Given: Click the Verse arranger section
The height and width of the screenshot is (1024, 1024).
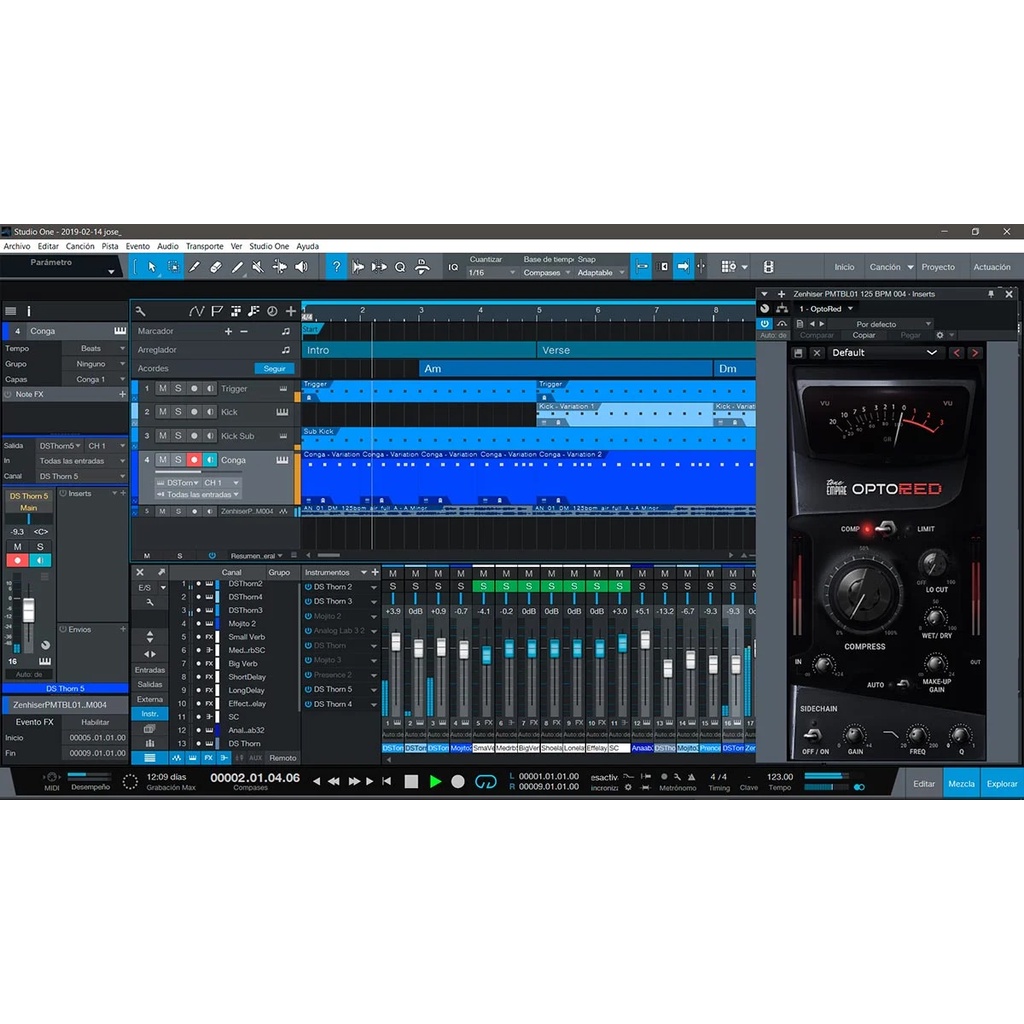Looking at the screenshot, I should point(646,350).
